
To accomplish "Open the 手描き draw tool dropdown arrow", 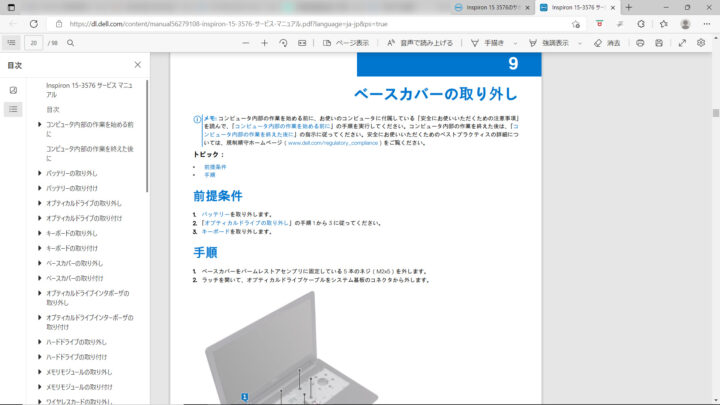I will click(x=513, y=43).
